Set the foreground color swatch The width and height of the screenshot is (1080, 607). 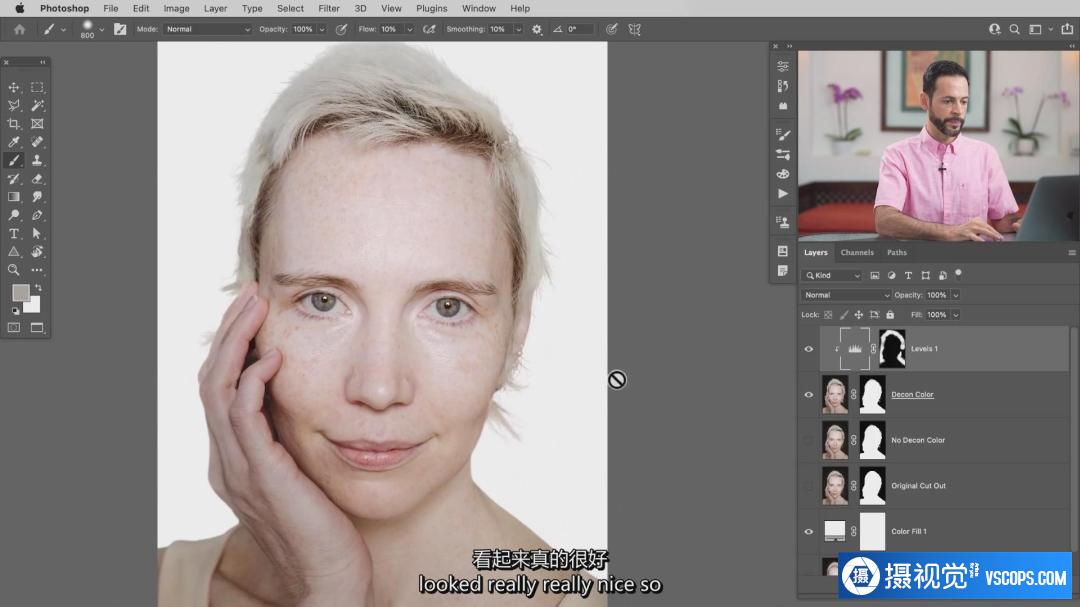[x=21, y=293]
